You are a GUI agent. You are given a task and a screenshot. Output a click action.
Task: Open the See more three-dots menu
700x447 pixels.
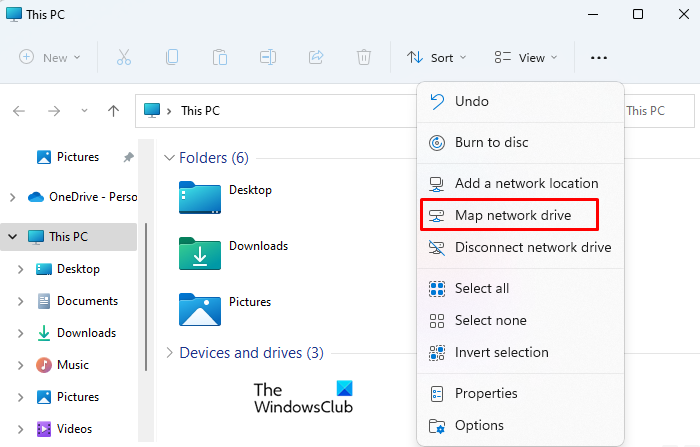point(599,58)
